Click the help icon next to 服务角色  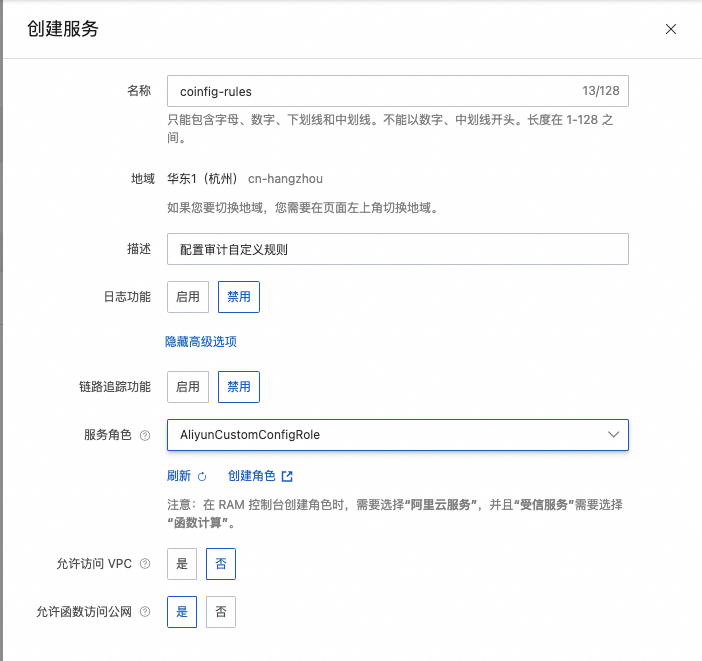coord(145,435)
